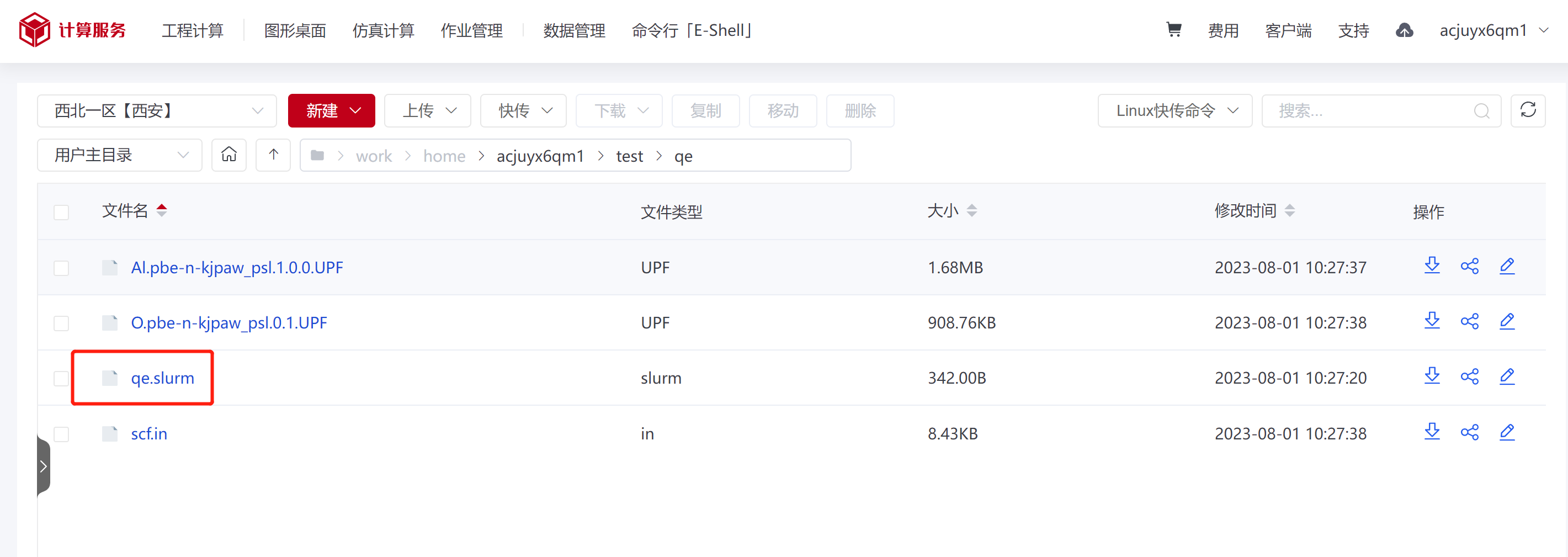
Task: Check the qe.slurm row checkbox
Action: coord(61,379)
